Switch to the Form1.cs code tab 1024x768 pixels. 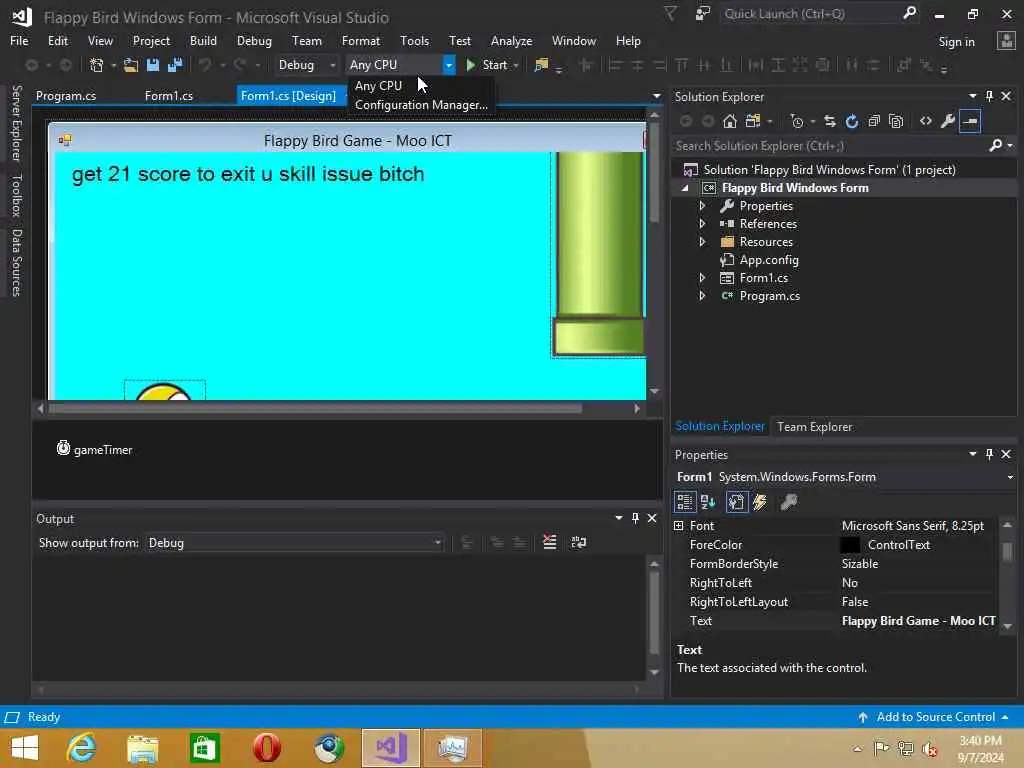click(168, 96)
